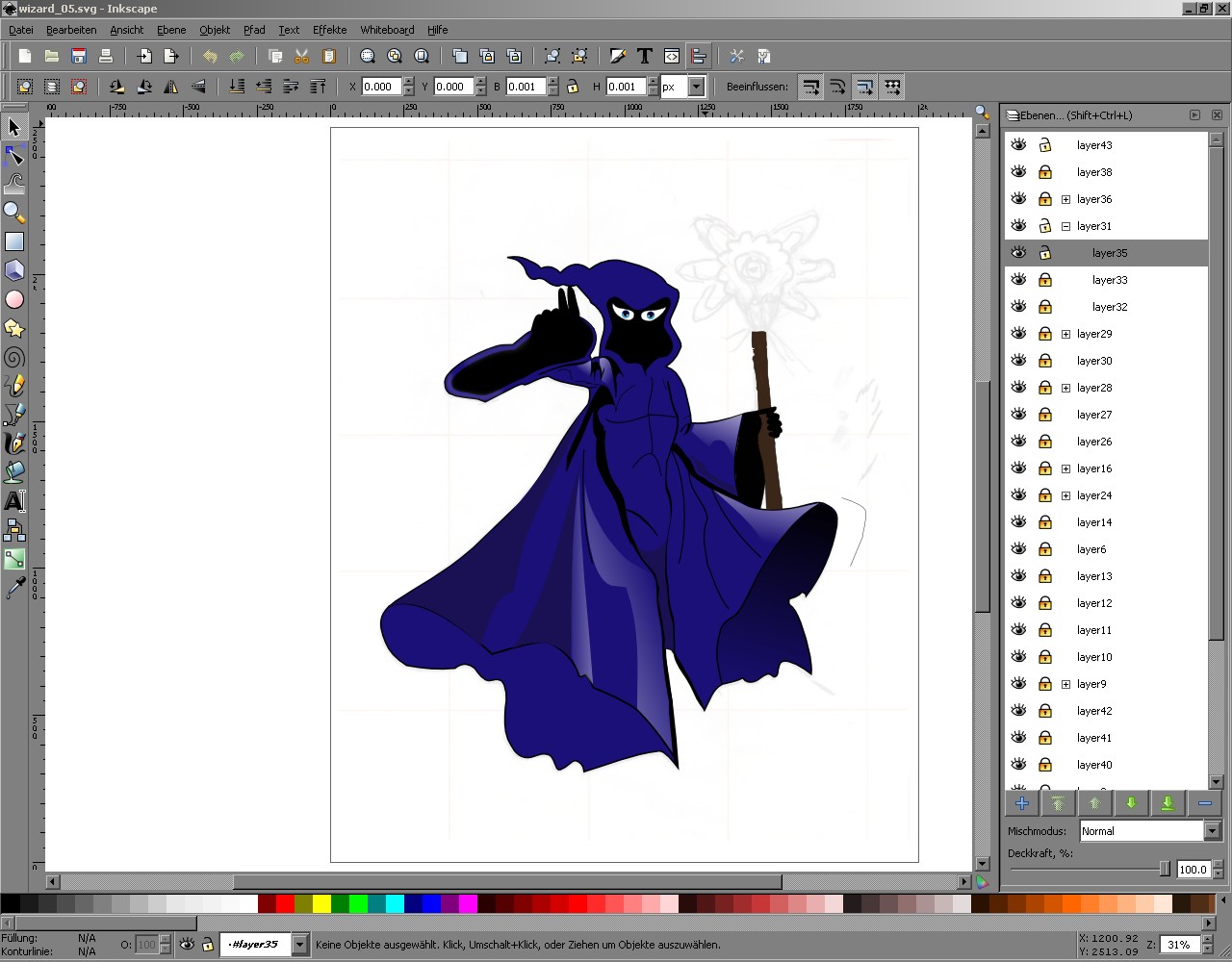The image size is (1232, 962).
Task: Pick the yellow swatch in the palette
Action: [321, 904]
